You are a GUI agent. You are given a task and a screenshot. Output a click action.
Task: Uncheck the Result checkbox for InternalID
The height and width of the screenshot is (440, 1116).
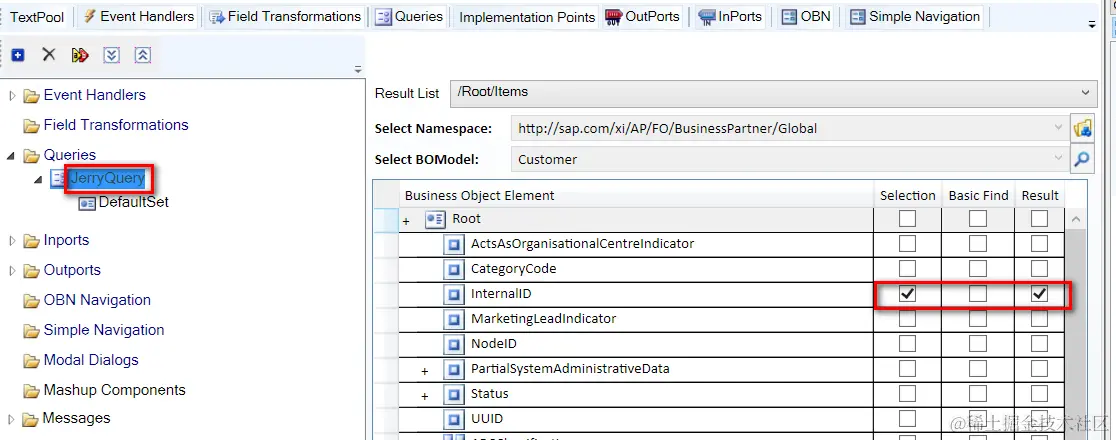coord(1039,294)
